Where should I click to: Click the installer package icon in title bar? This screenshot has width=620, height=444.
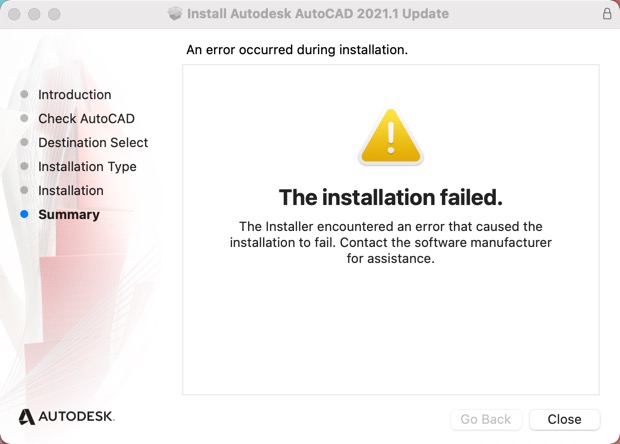click(176, 14)
